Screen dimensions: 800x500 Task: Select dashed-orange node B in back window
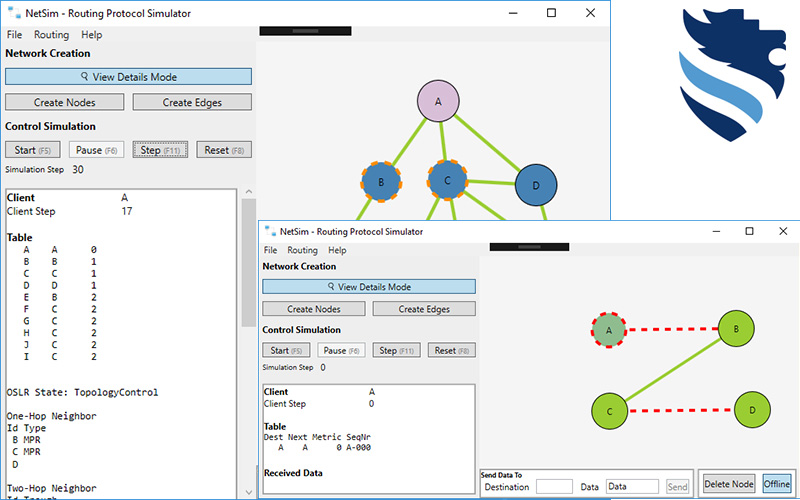pyautogui.click(x=381, y=182)
